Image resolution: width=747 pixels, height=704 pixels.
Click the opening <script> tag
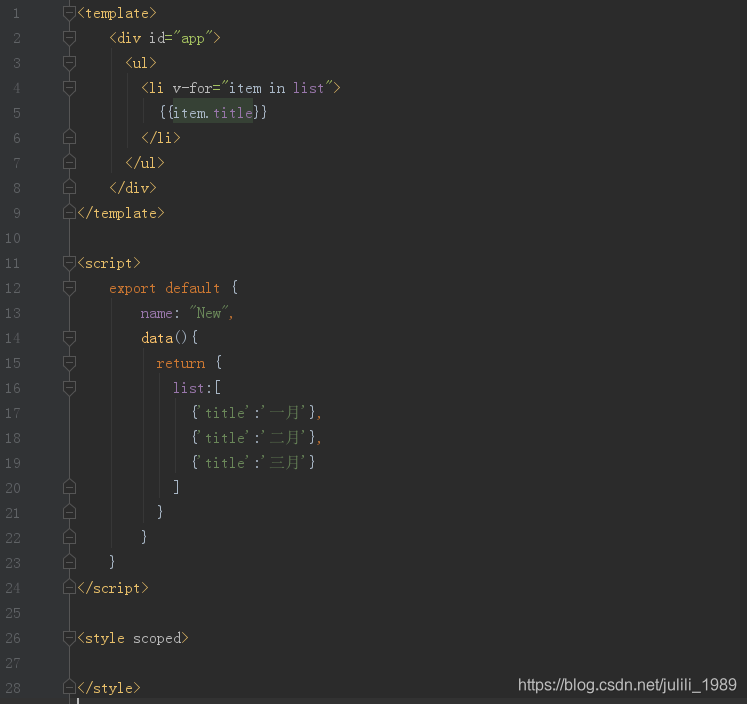point(109,263)
